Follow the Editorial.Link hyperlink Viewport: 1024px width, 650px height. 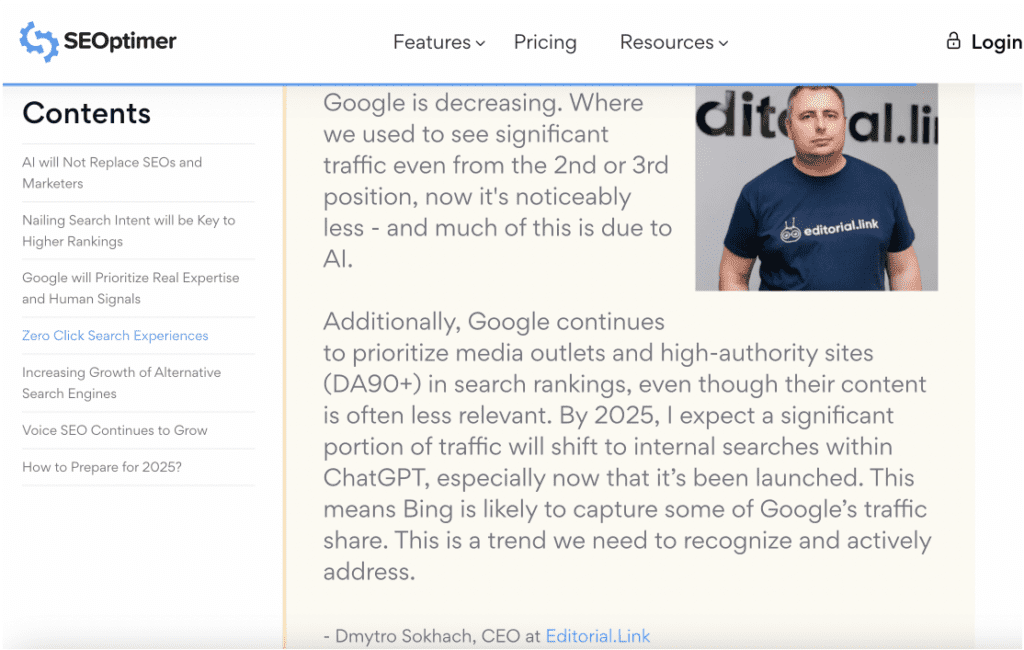pyautogui.click(x=598, y=636)
